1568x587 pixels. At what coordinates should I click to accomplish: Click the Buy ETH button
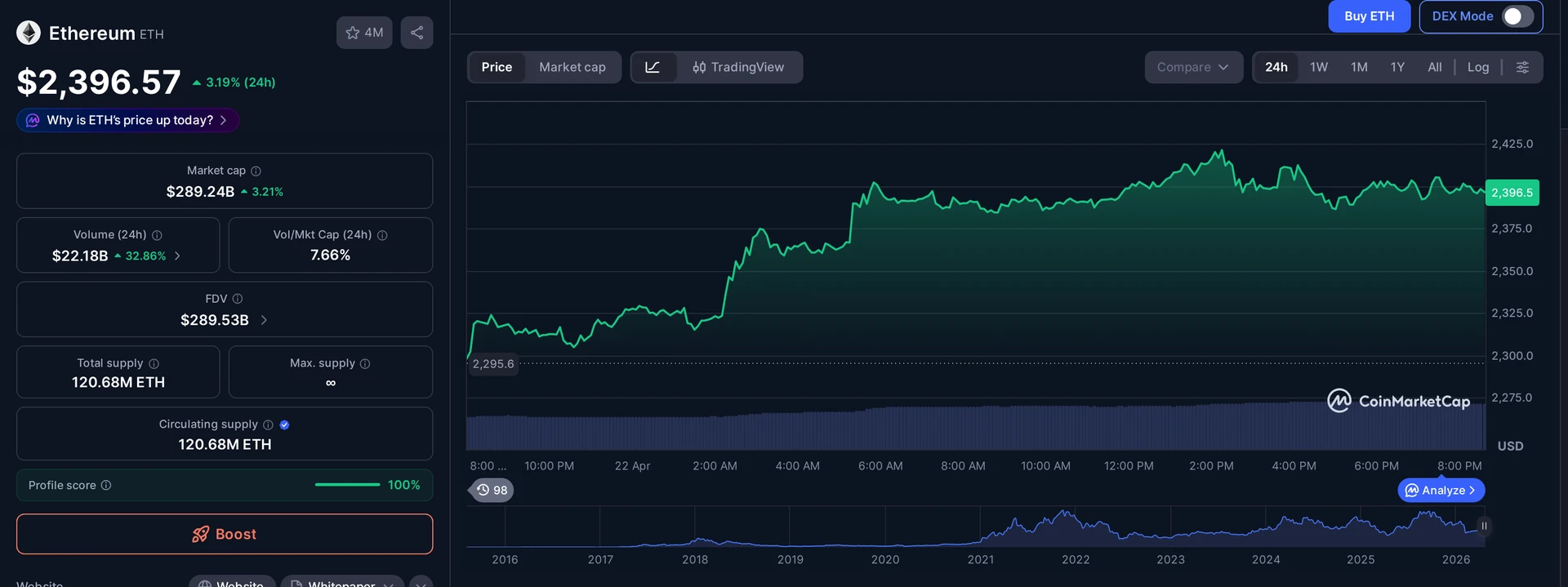click(x=1370, y=16)
